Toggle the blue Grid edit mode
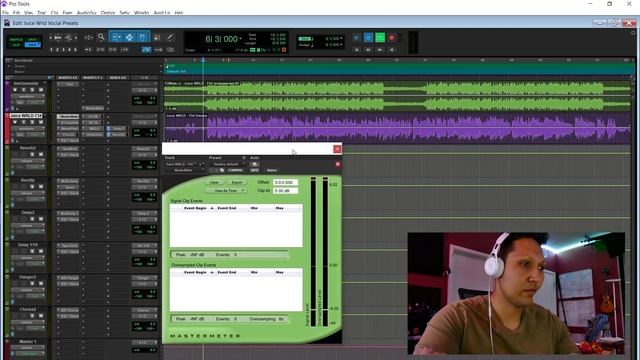 coord(33,45)
